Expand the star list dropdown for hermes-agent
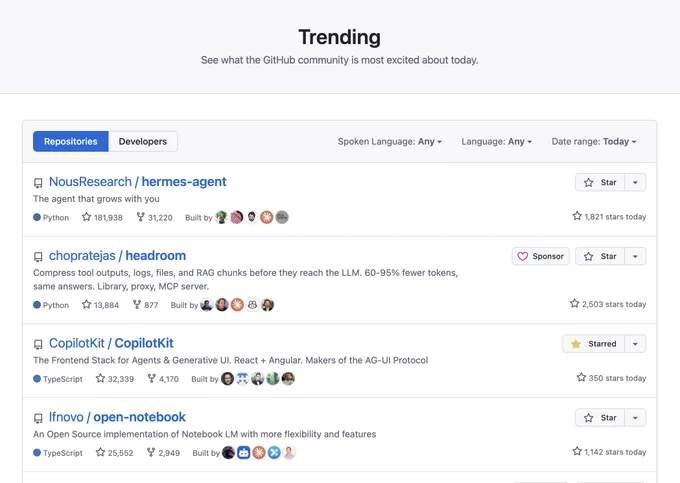 (x=635, y=183)
